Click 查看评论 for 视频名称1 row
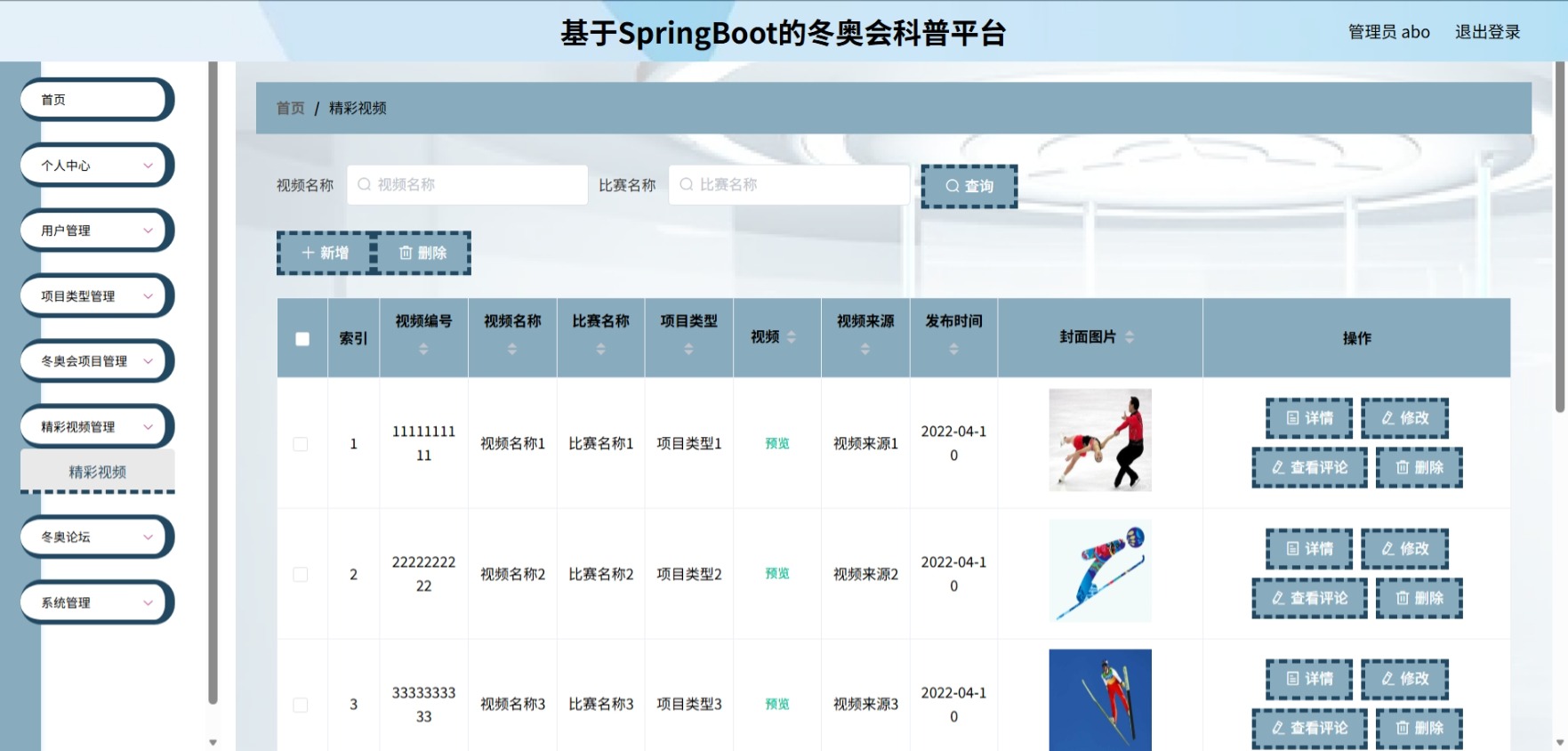Image resolution: width=1568 pixels, height=751 pixels. point(1309,467)
